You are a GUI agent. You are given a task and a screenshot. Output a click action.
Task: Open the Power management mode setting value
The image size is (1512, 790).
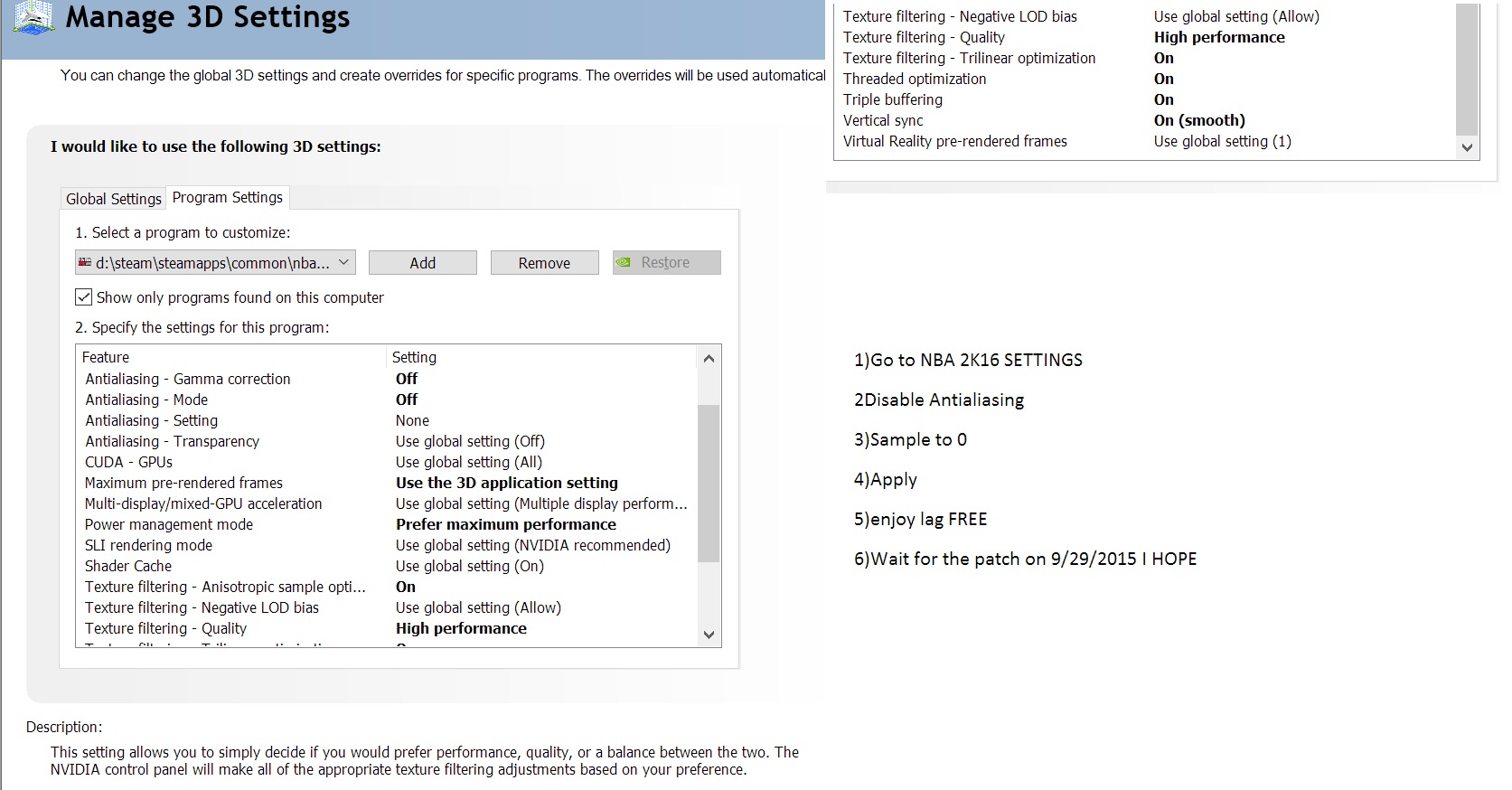[505, 524]
